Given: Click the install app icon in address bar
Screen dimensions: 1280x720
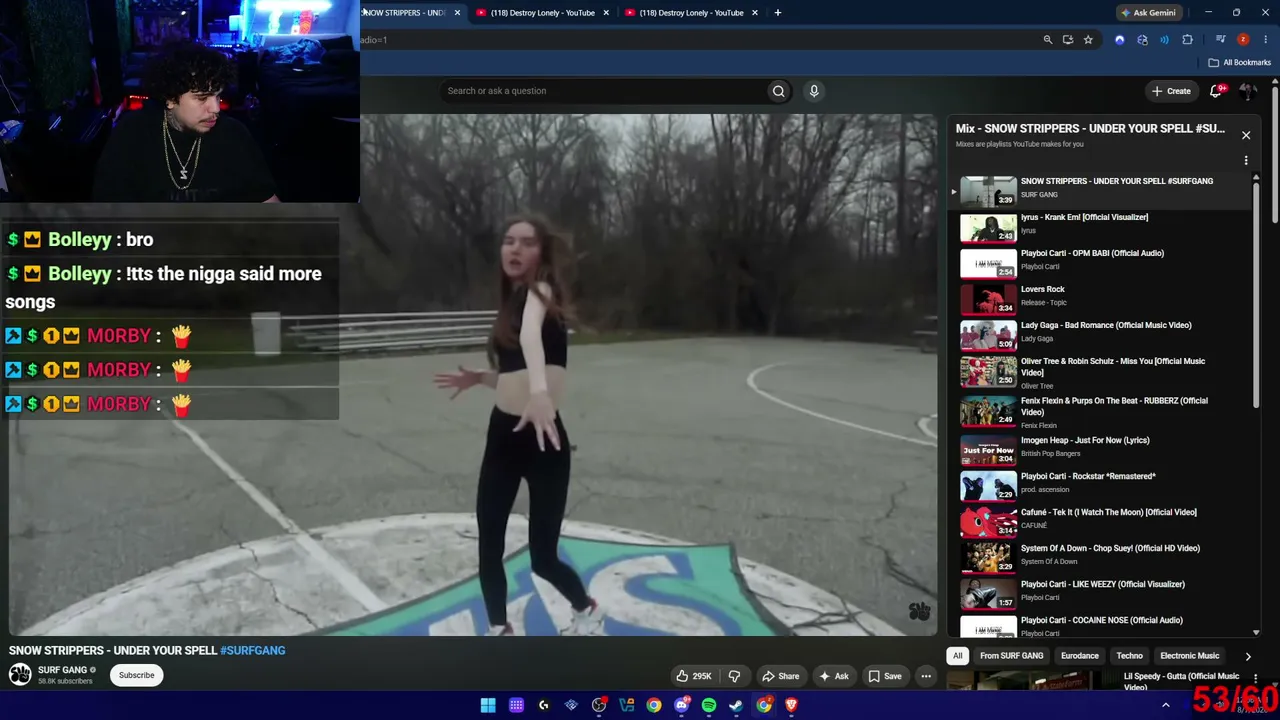Looking at the screenshot, I should pos(1068,40).
